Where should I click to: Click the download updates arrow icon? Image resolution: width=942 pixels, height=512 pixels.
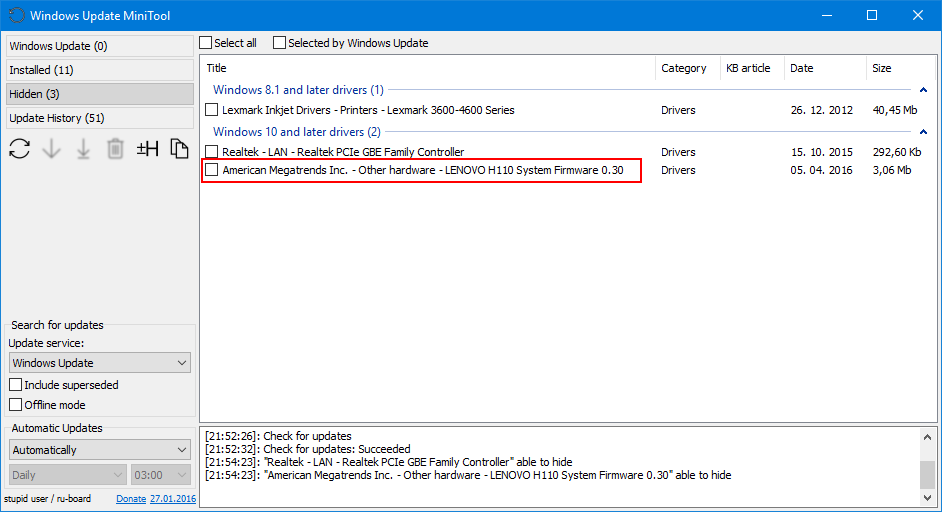click(52, 148)
